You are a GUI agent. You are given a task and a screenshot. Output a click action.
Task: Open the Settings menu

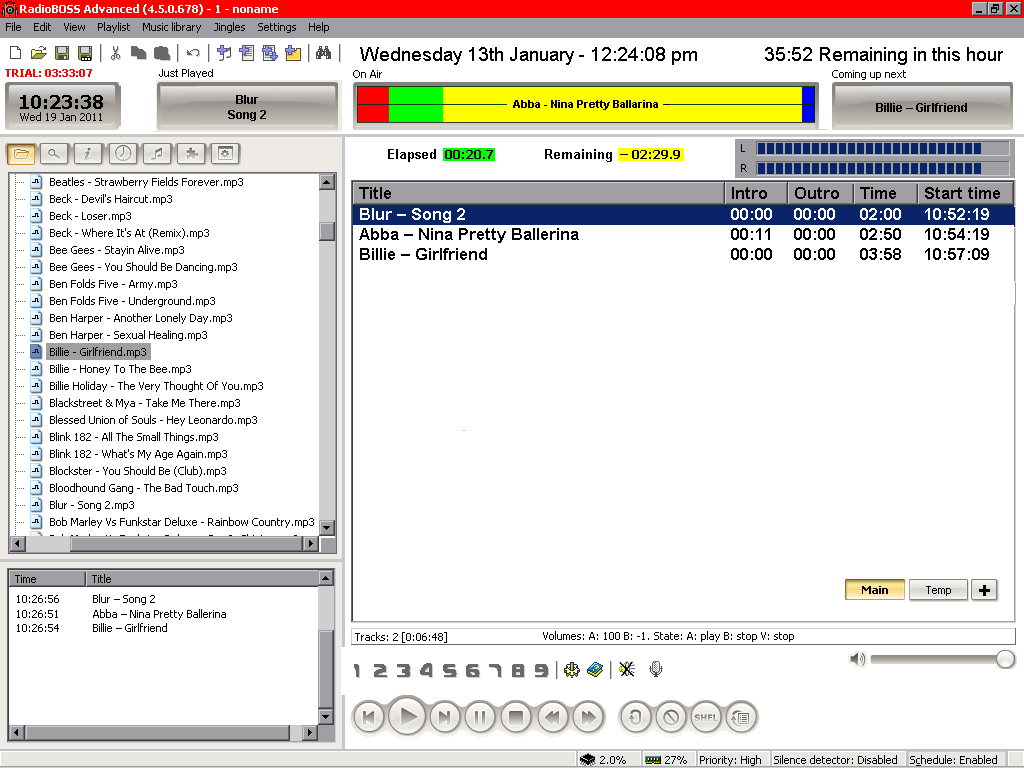[277, 27]
